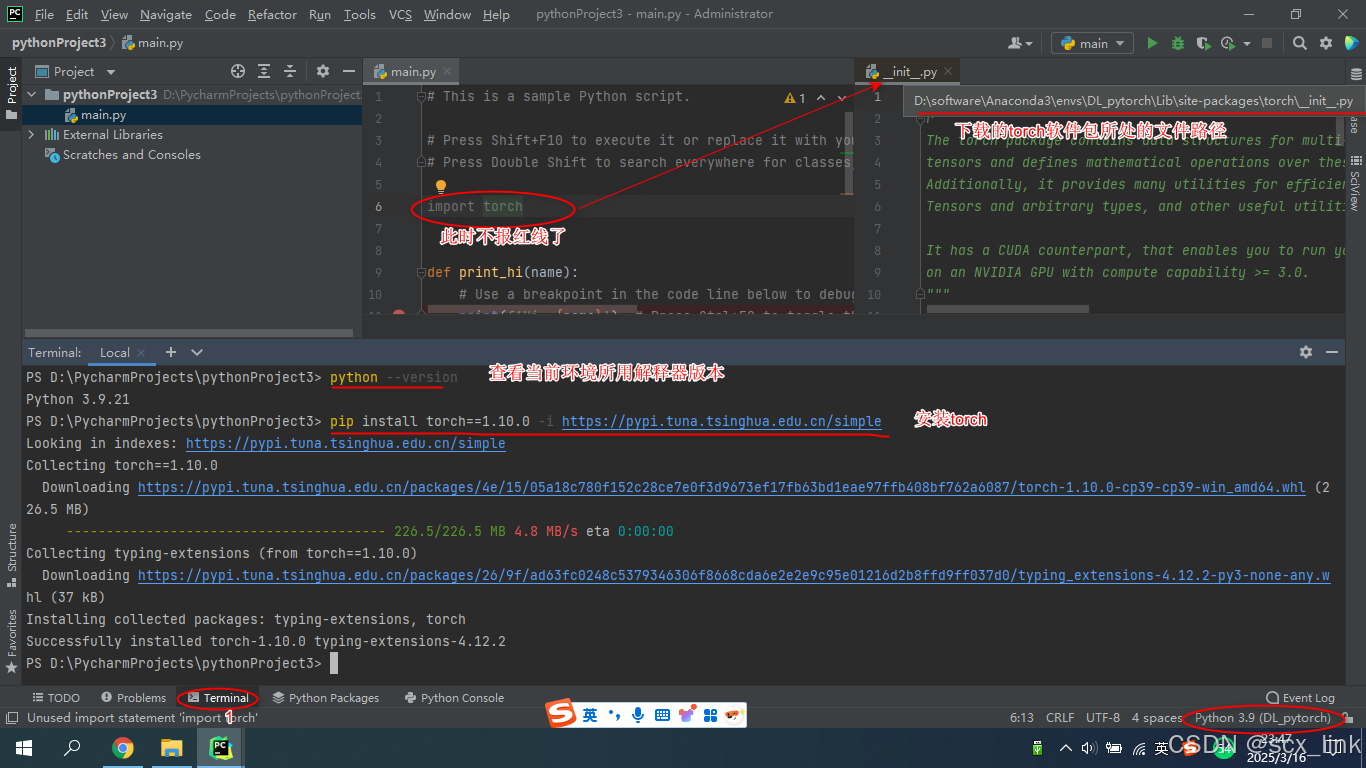Run the main configuration with green play icon

[1152, 43]
